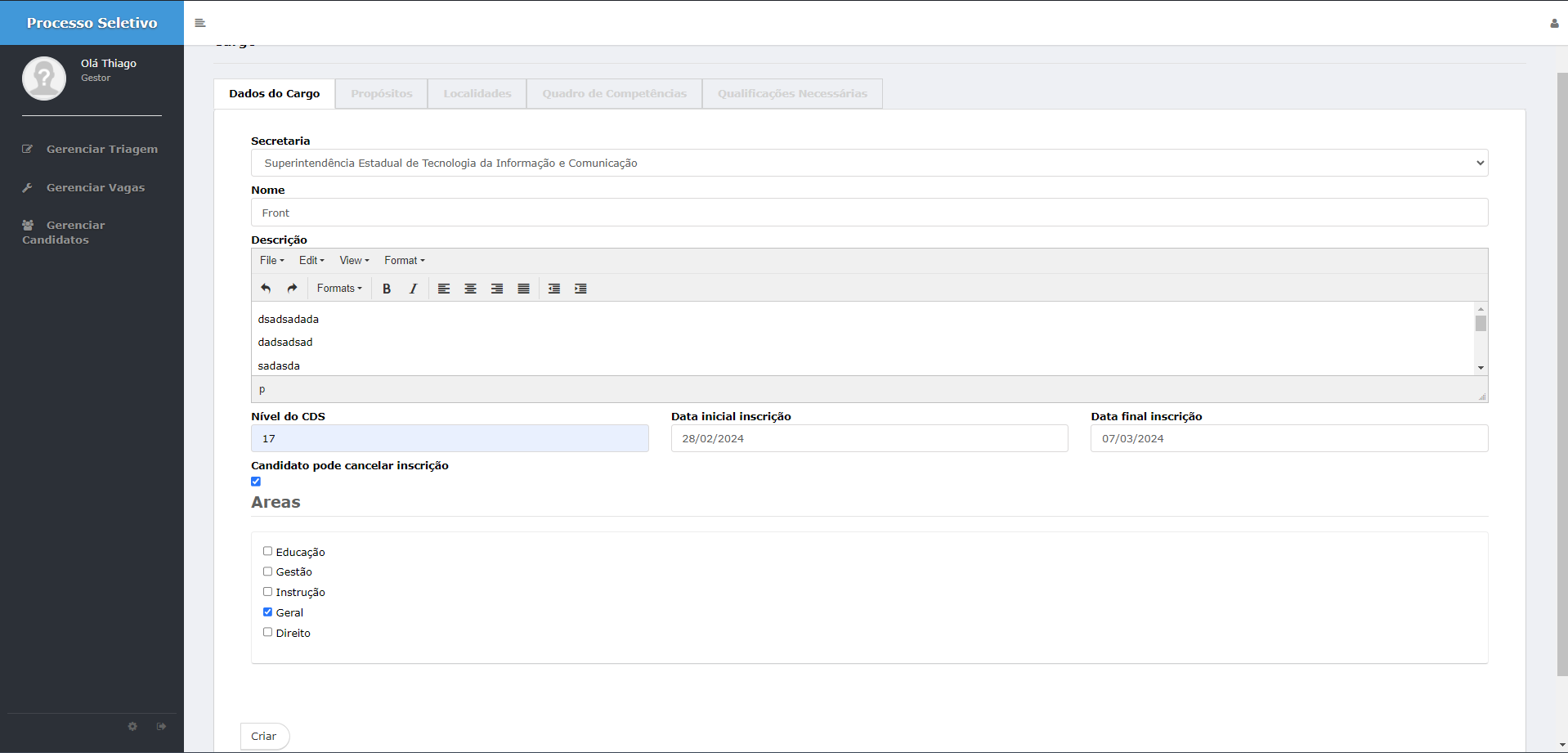Check the Gestão area checkbox
1568x753 pixels.
(267, 571)
